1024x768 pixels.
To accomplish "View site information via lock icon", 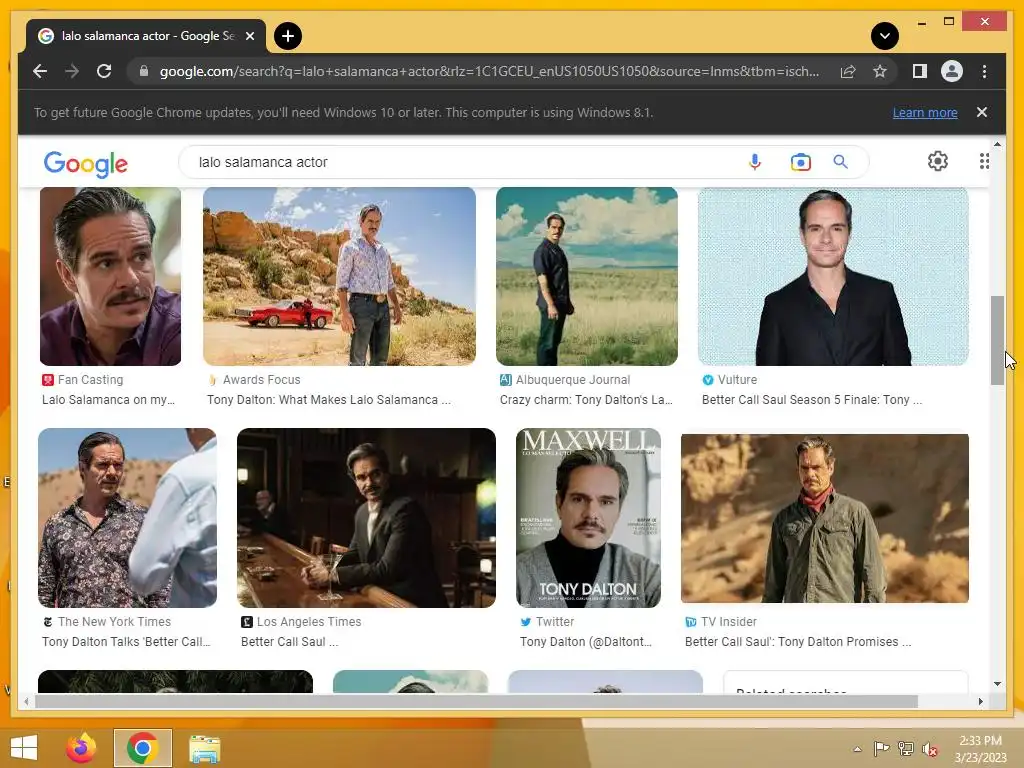I will tap(144, 71).
